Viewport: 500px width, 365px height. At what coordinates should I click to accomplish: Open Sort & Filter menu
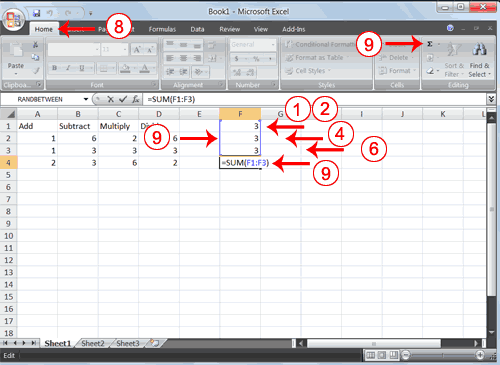[x=454, y=59]
